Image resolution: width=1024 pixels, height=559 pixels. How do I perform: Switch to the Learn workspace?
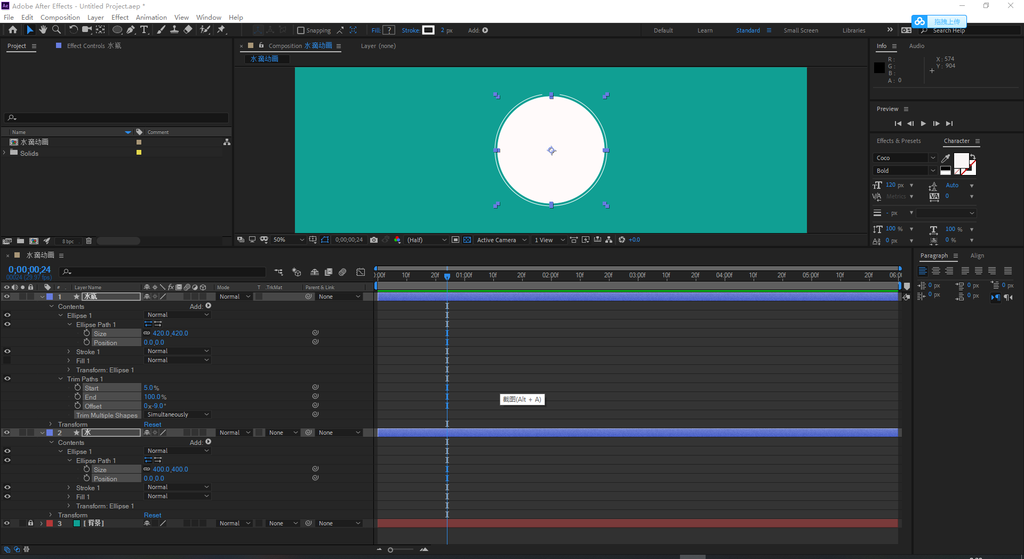coord(705,30)
